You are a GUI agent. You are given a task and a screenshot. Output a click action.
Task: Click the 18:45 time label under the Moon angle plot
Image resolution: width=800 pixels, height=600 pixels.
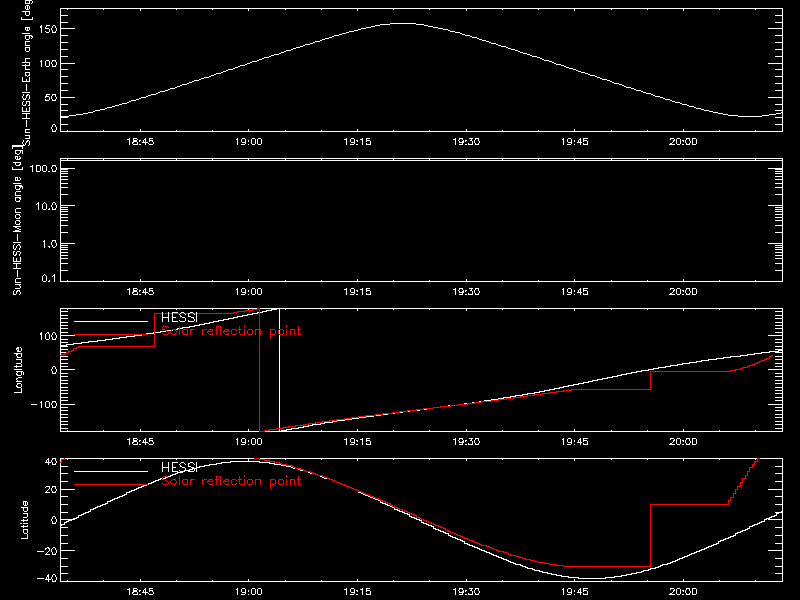(140, 292)
